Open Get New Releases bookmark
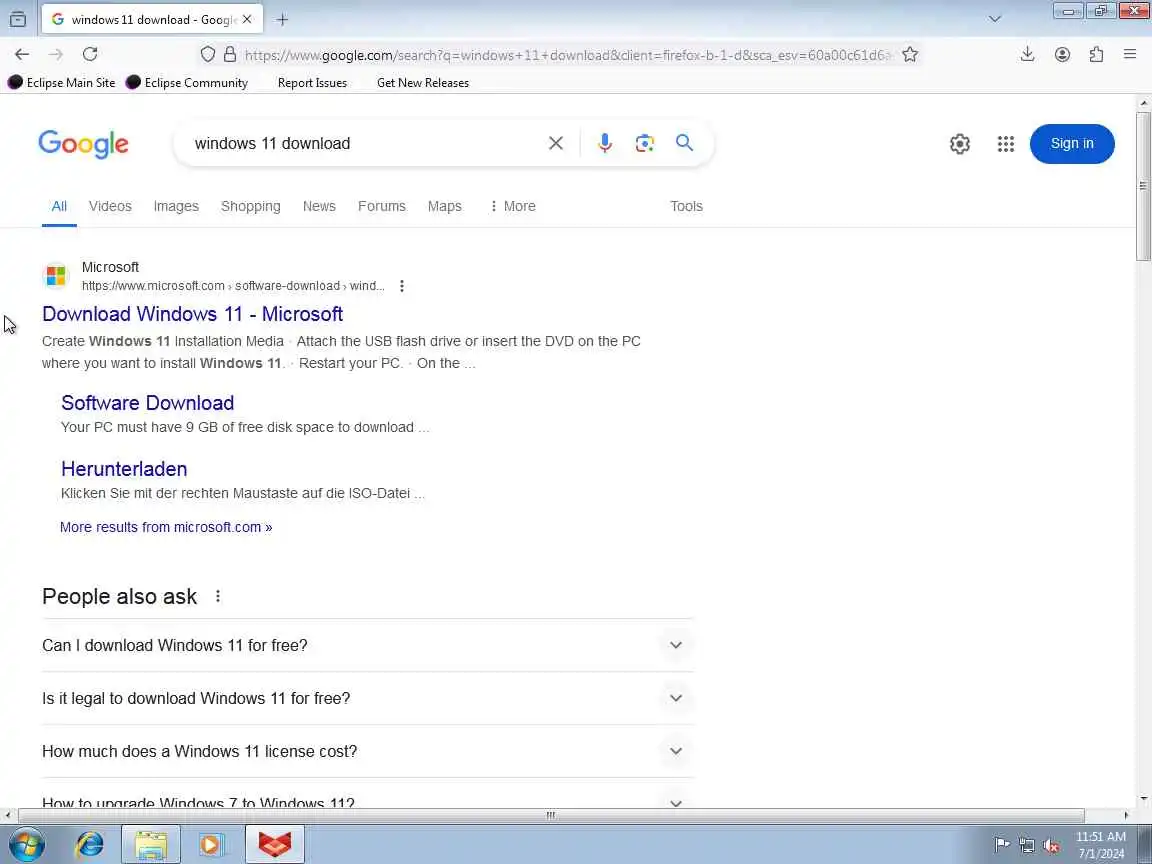Screen dimensions: 1152x864 pyautogui.click(x=422, y=82)
